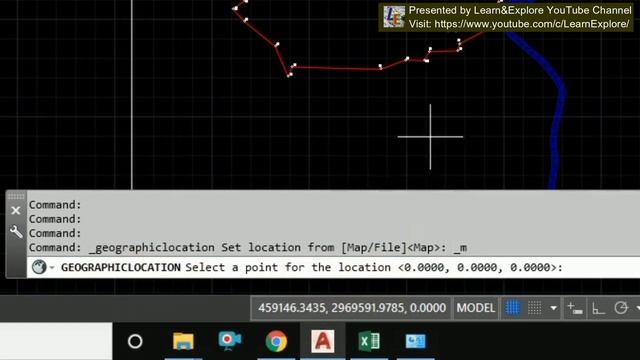
Task: Toggle polar tracking icon
Action: coord(621,308)
